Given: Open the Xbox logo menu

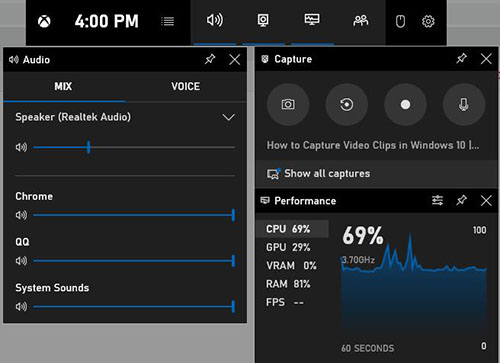Looking at the screenshot, I should pos(44,22).
